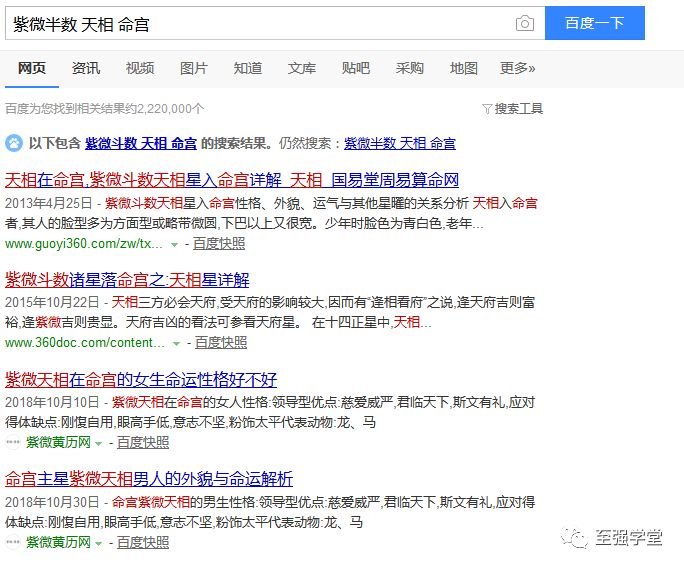
Task: Expand dropdown arrow next to 360doc URL
Action: pos(176,344)
